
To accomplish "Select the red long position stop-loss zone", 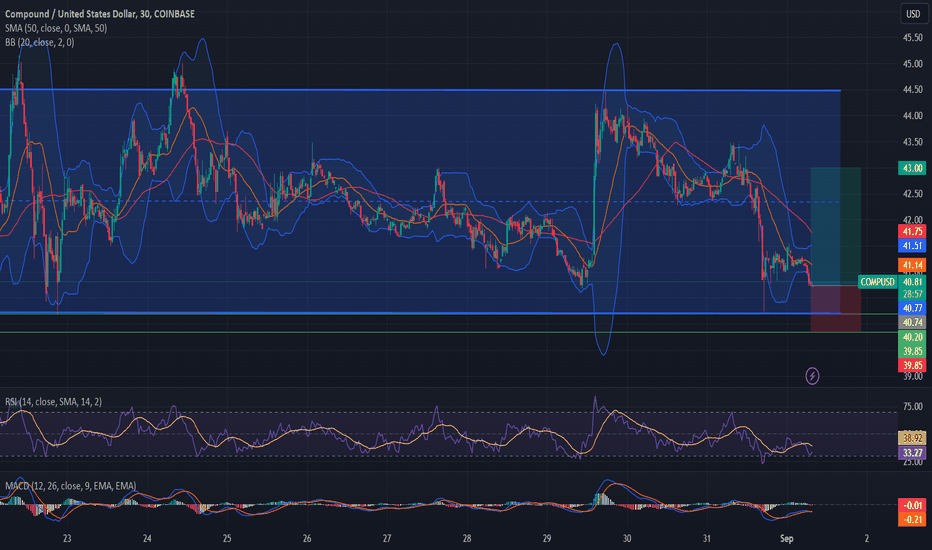I will pos(836,309).
